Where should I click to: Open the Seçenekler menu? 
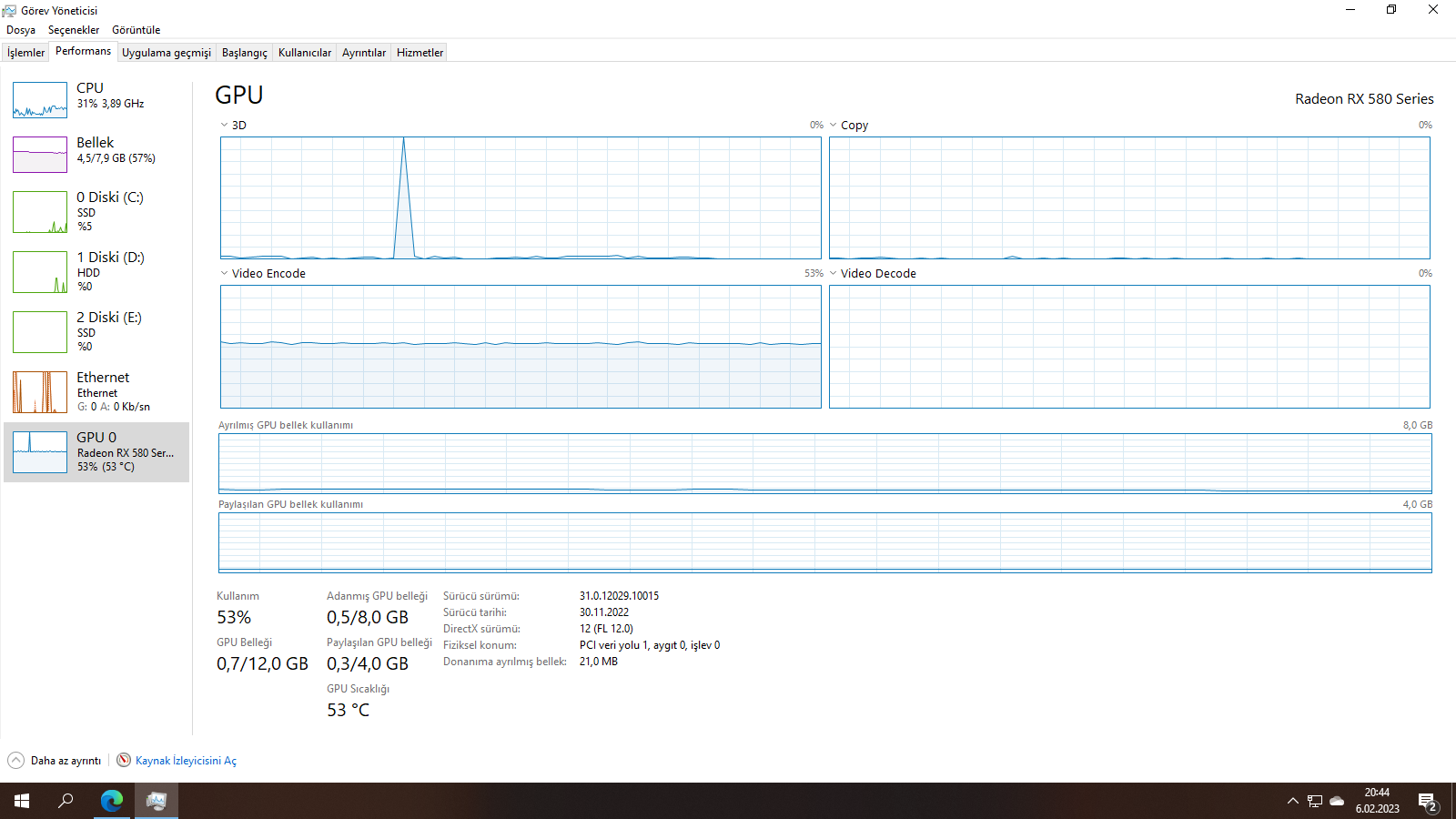point(74,30)
